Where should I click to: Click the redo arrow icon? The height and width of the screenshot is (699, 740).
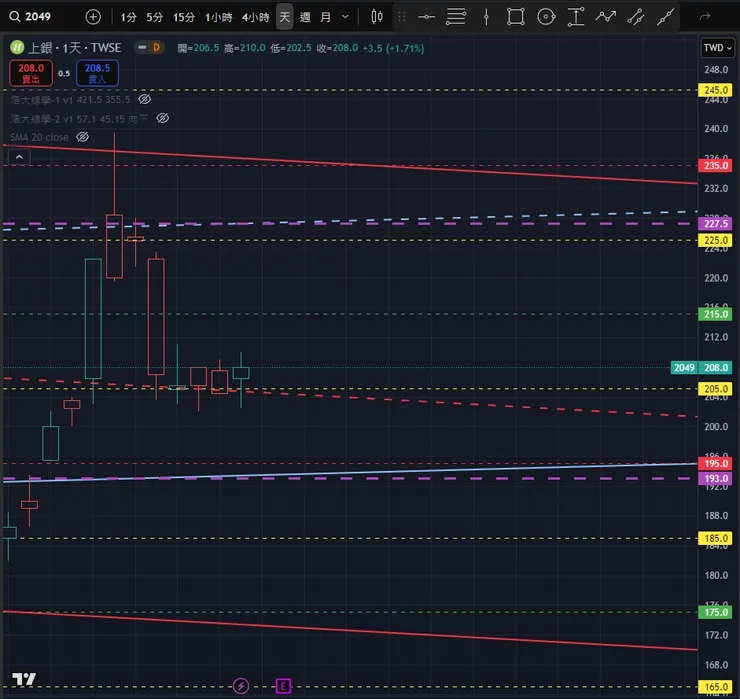(705, 17)
